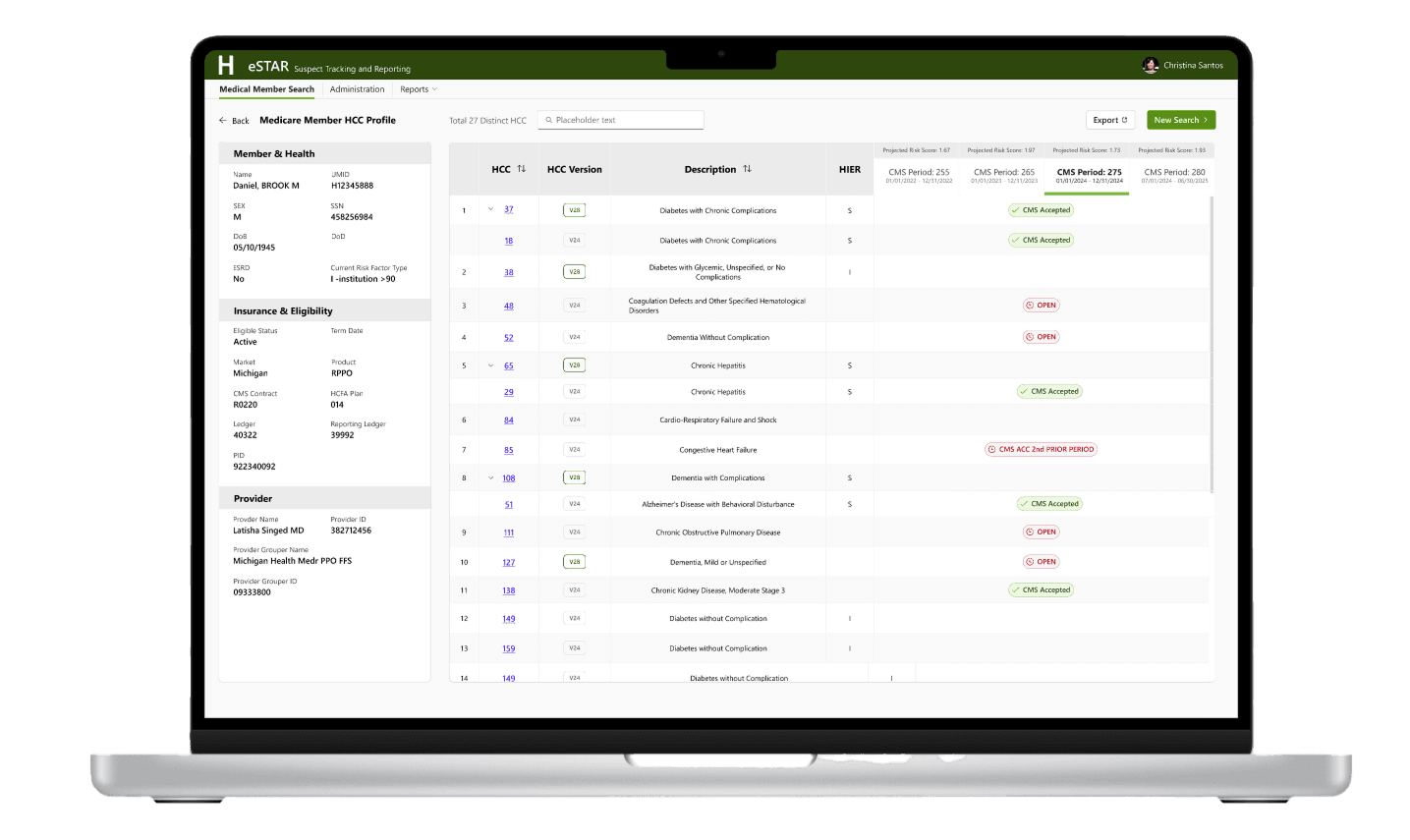Click the Placeholder text search field
Screen dimensions: 1410x840
620,120
